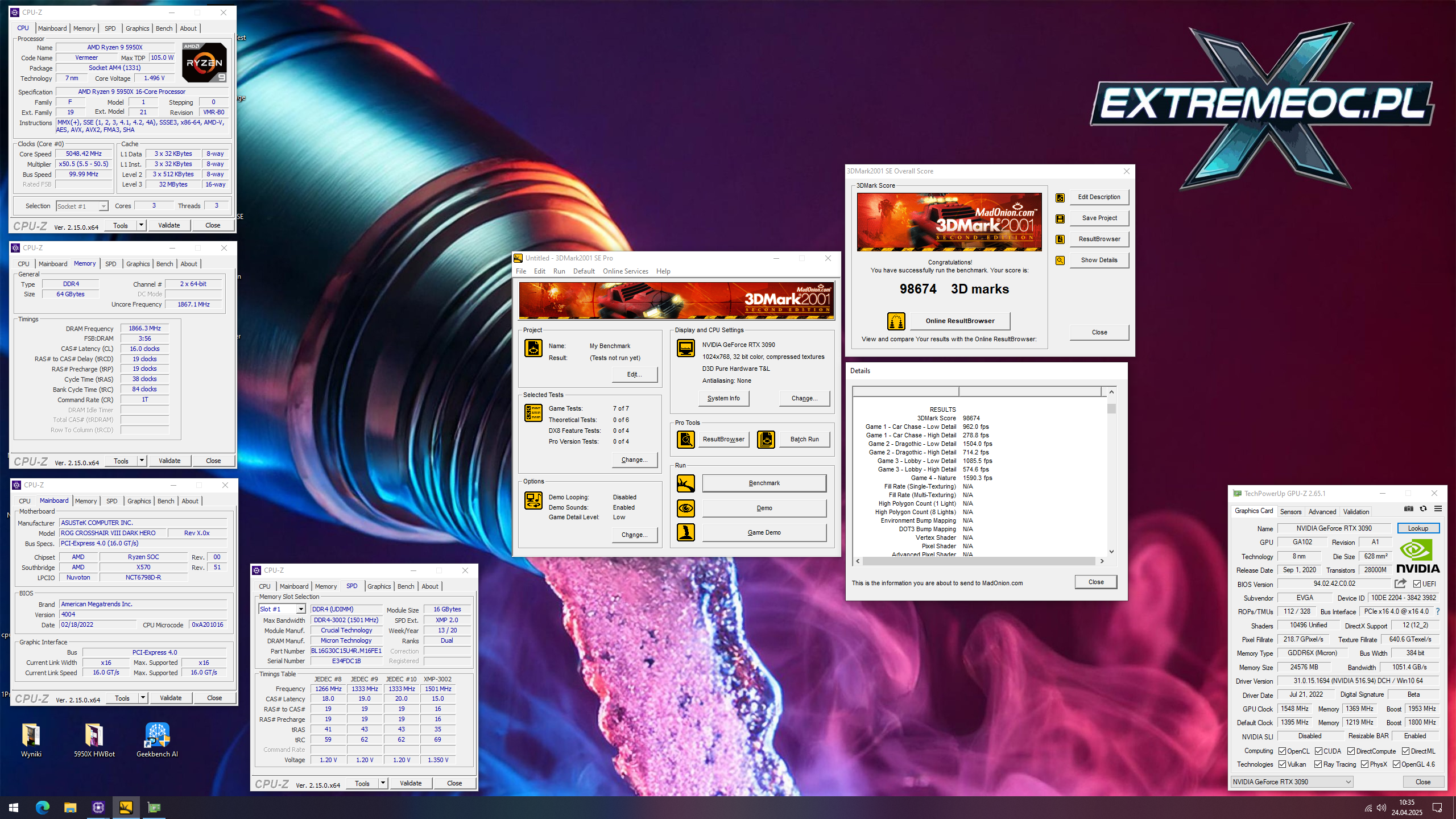Click Details scrollbar right arrow
The image size is (1456, 819).
[x=1102, y=561]
